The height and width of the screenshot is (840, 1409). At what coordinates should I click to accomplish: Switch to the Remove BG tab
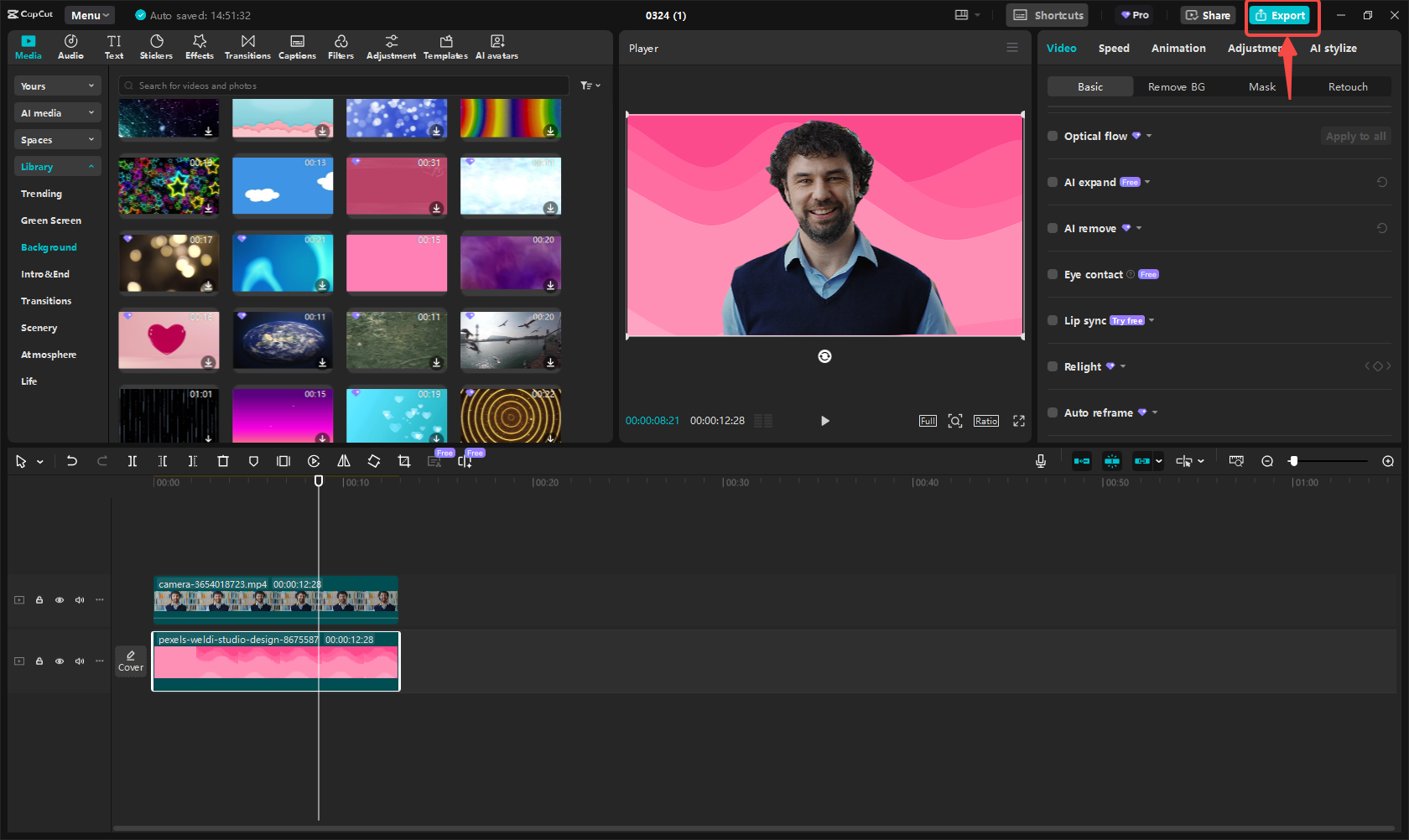pyautogui.click(x=1176, y=86)
